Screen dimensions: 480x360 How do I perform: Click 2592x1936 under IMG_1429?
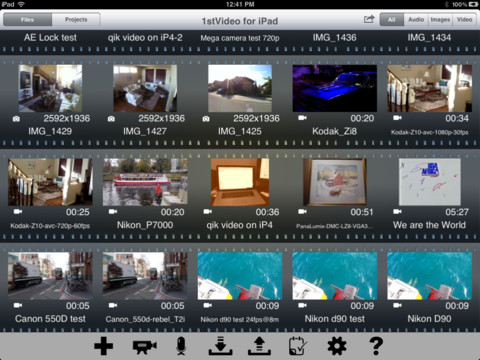67,118
